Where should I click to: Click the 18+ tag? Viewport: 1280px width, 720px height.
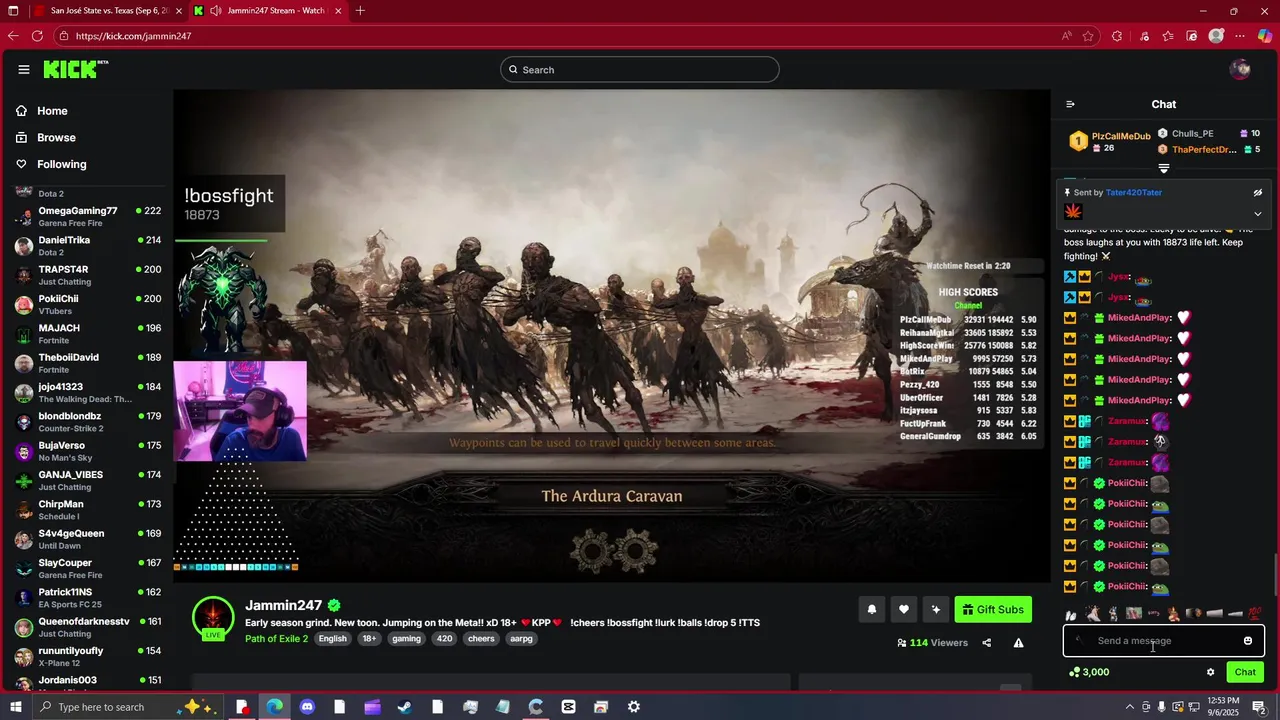point(369,638)
